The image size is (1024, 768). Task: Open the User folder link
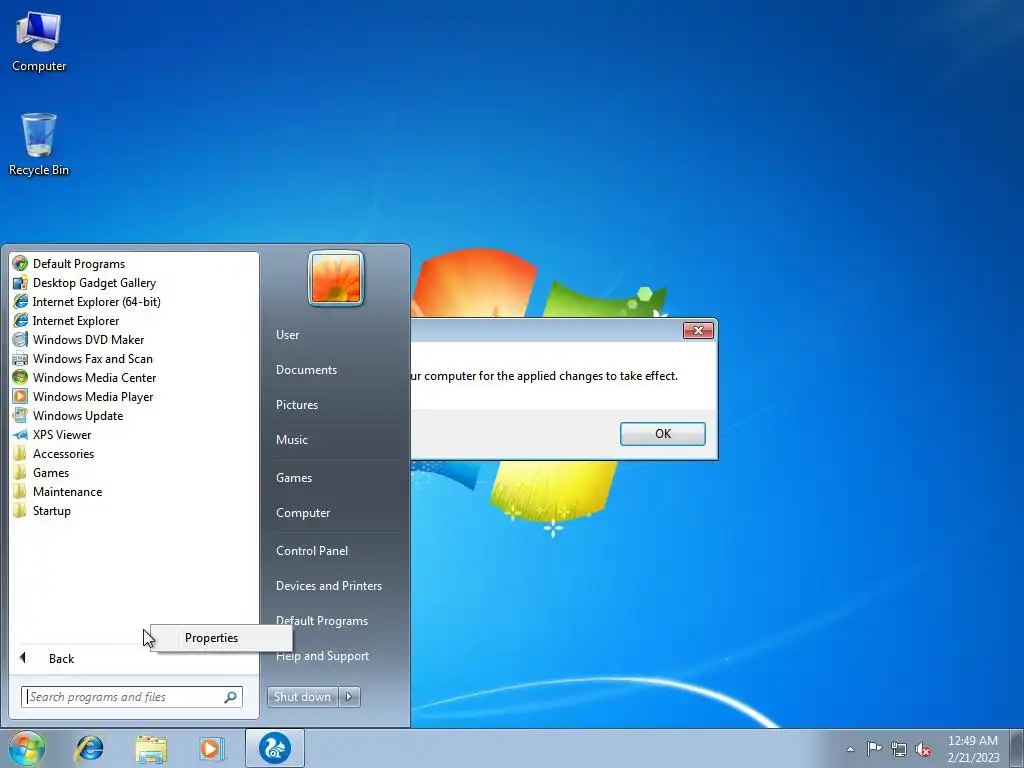(x=287, y=334)
